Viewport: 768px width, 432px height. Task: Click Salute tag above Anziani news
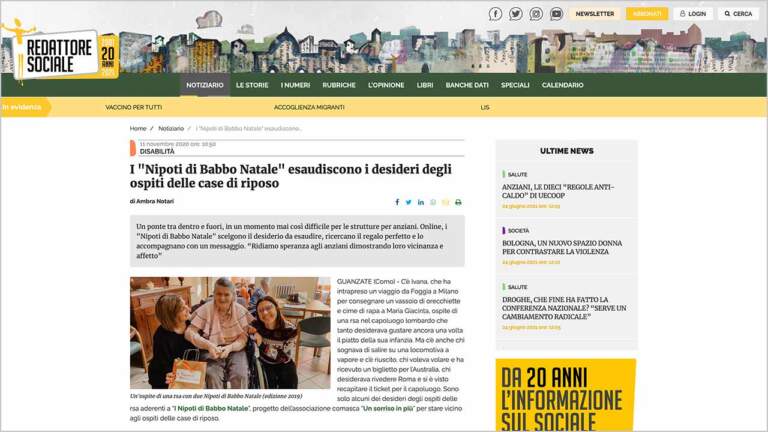tap(517, 174)
